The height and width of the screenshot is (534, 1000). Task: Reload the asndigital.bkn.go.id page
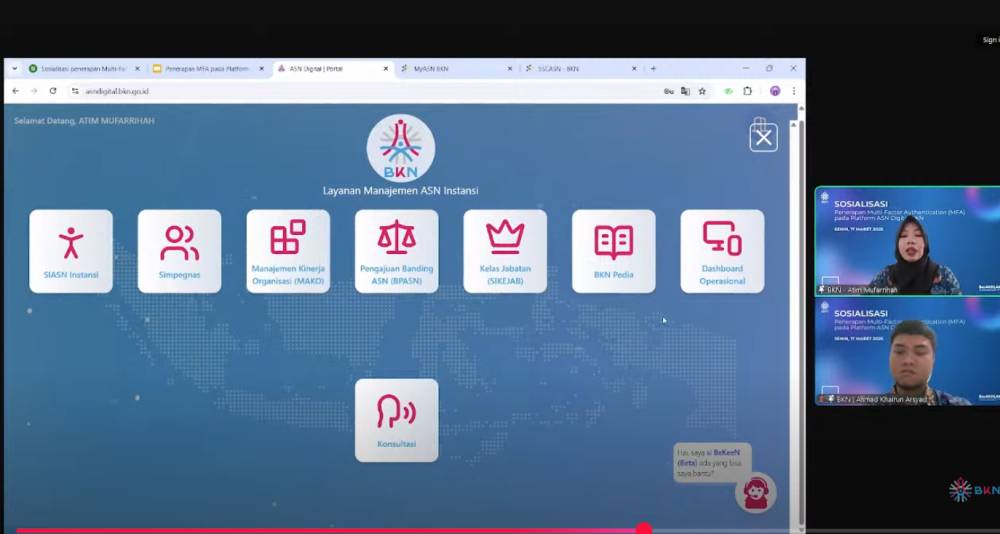pos(53,91)
